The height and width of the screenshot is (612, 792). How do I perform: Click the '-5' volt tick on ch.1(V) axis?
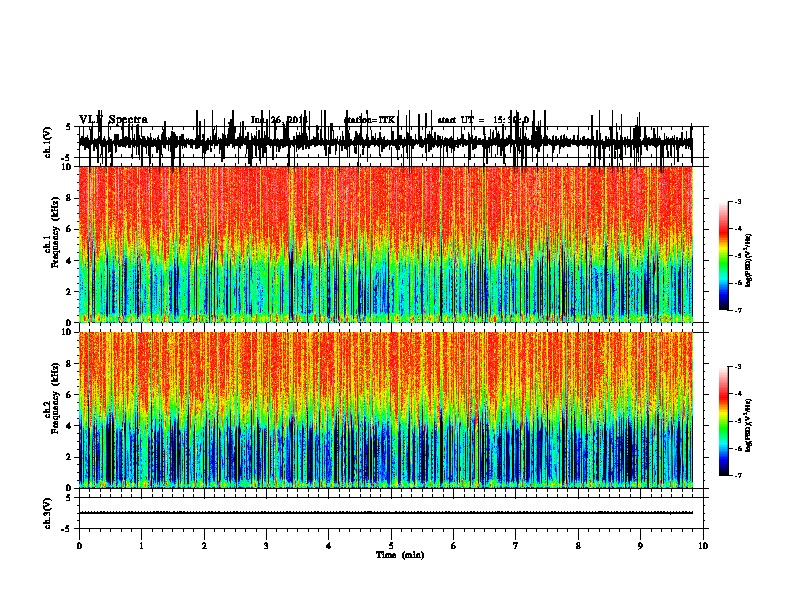68,158
